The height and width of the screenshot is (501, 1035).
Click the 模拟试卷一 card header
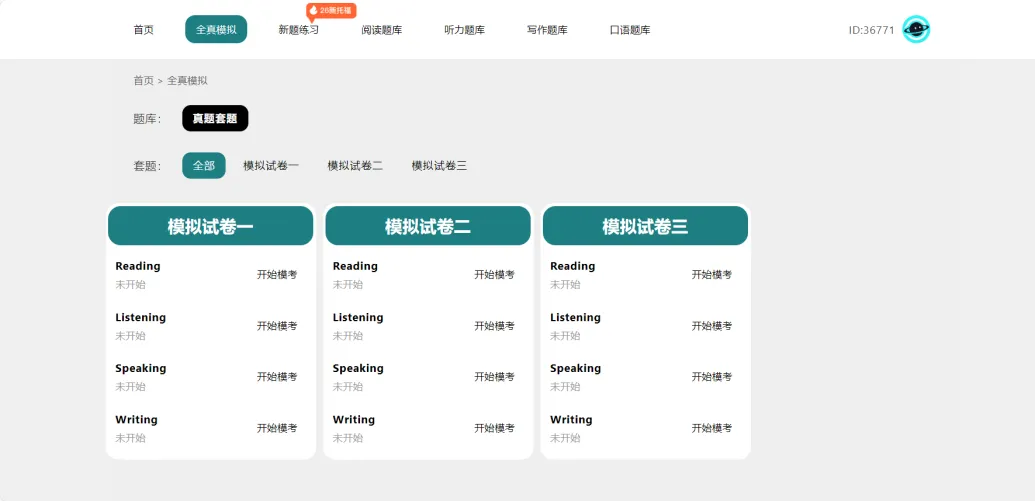211,226
